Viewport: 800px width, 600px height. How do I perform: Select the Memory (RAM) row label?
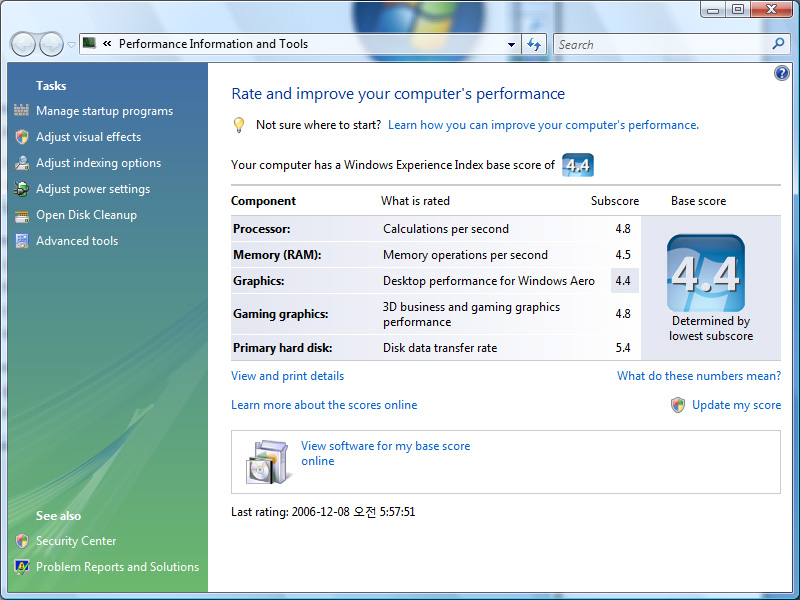coord(277,255)
